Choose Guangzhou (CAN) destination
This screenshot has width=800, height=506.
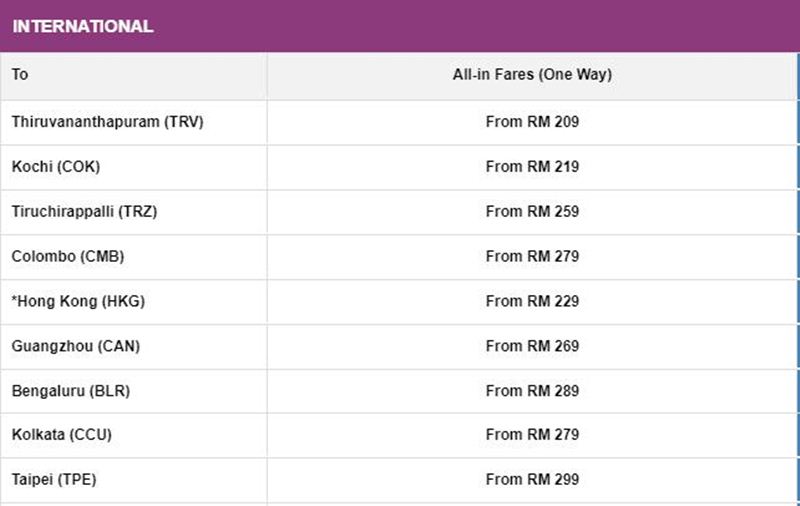pos(76,346)
